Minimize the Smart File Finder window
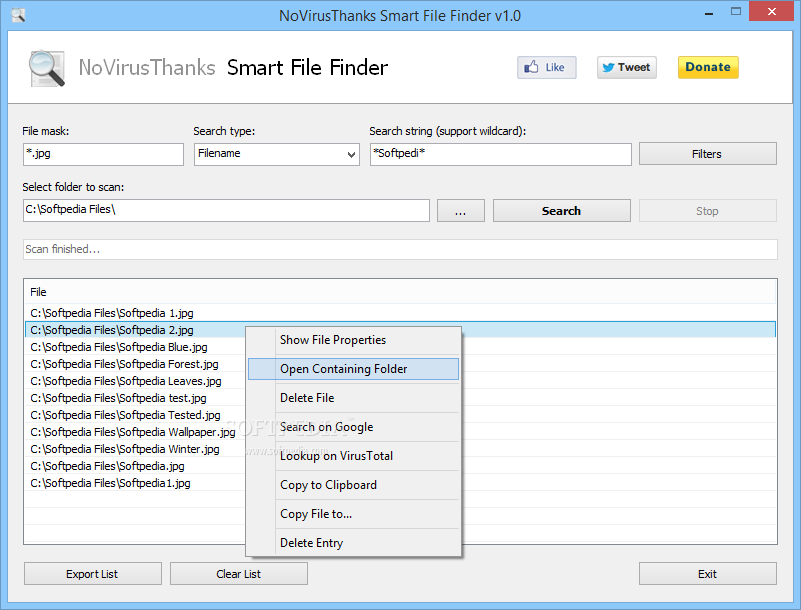This screenshot has height=610, width=801. coord(709,12)
